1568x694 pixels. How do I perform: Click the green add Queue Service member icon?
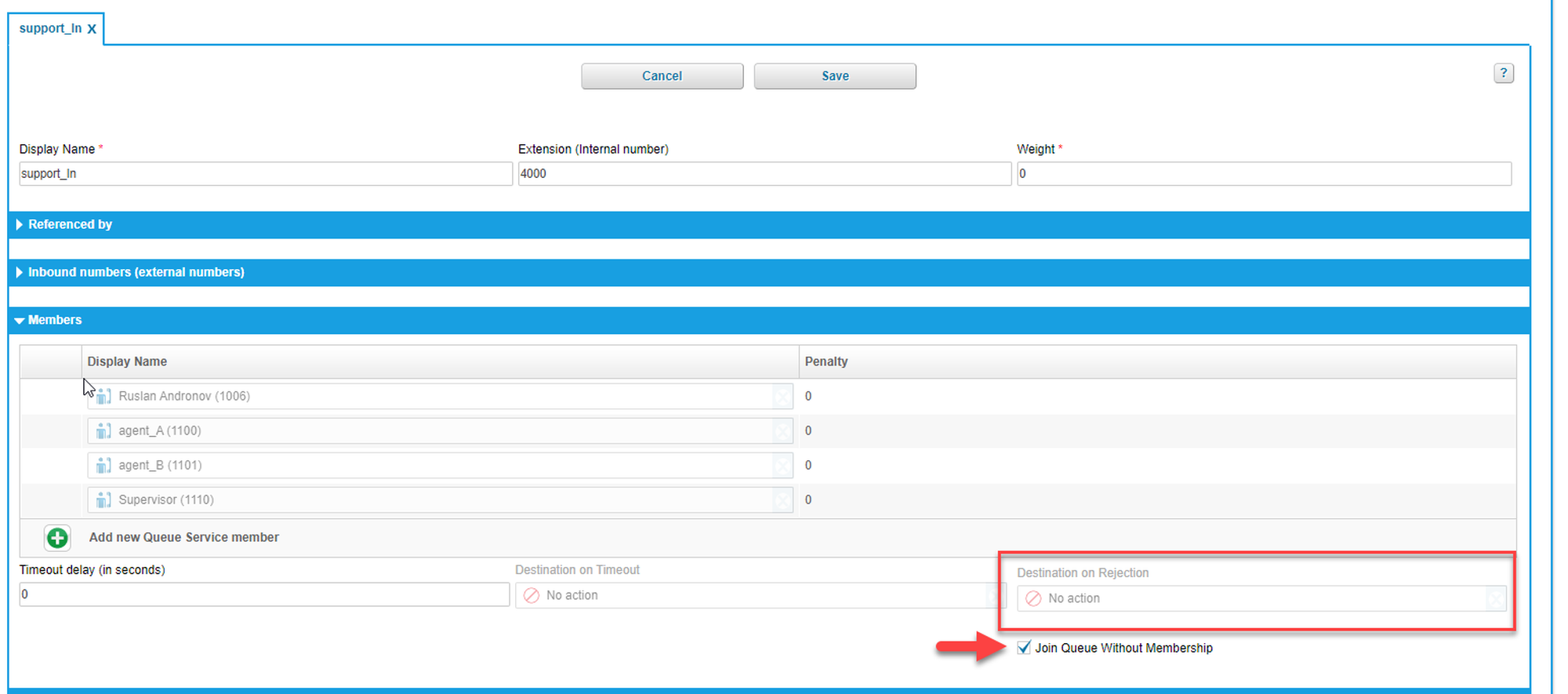coord(57,538)
